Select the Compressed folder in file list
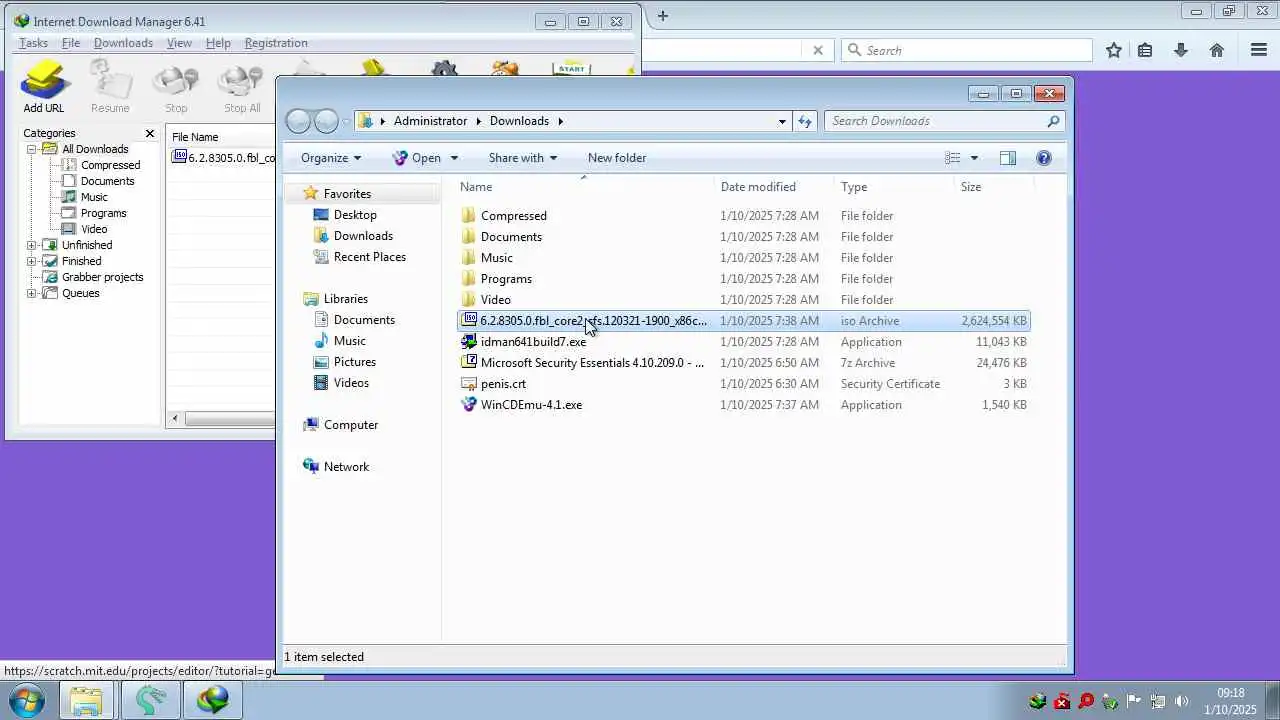The image size is (1280, 720). 514,216
